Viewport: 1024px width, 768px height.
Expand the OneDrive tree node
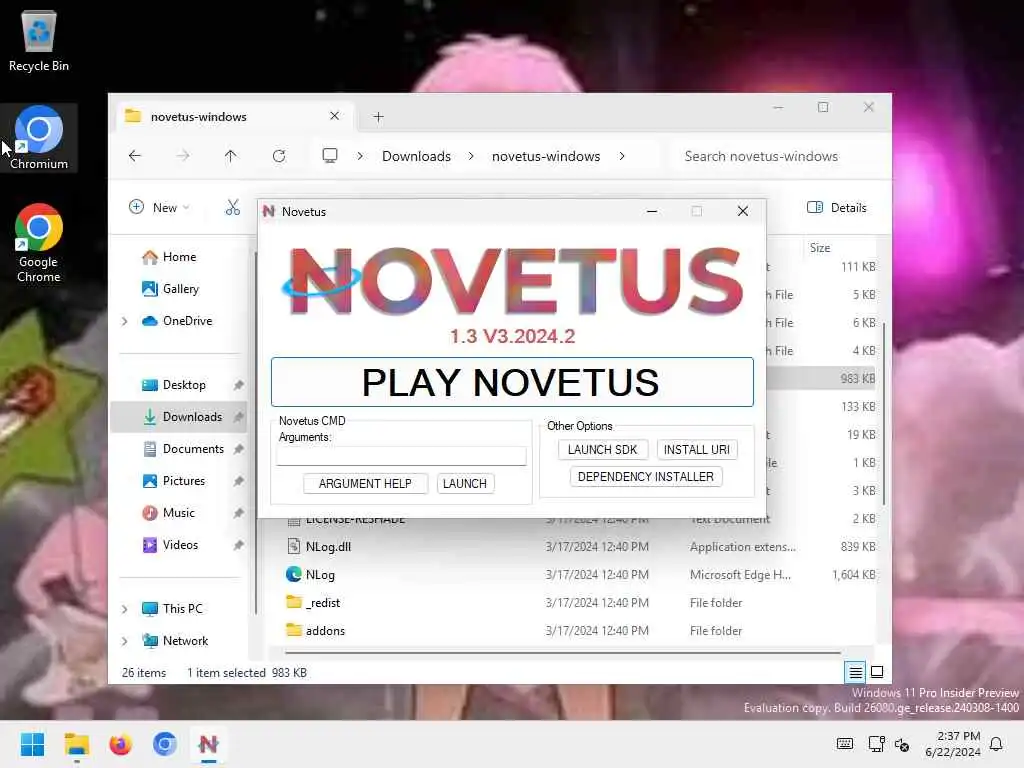pyautogui.click(x=124, y=321)
